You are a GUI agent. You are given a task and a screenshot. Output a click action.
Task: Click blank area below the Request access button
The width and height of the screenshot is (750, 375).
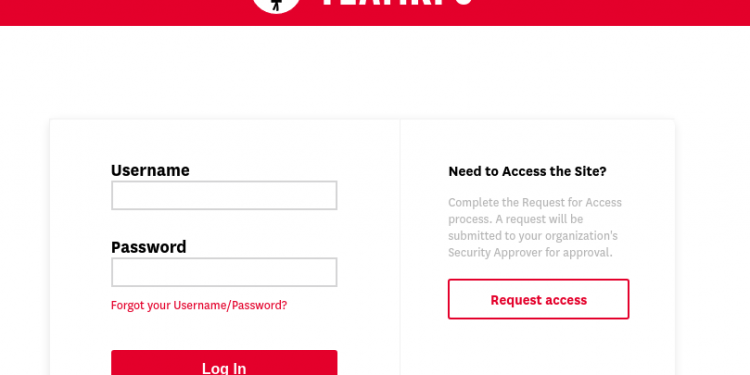pos(538,347)
